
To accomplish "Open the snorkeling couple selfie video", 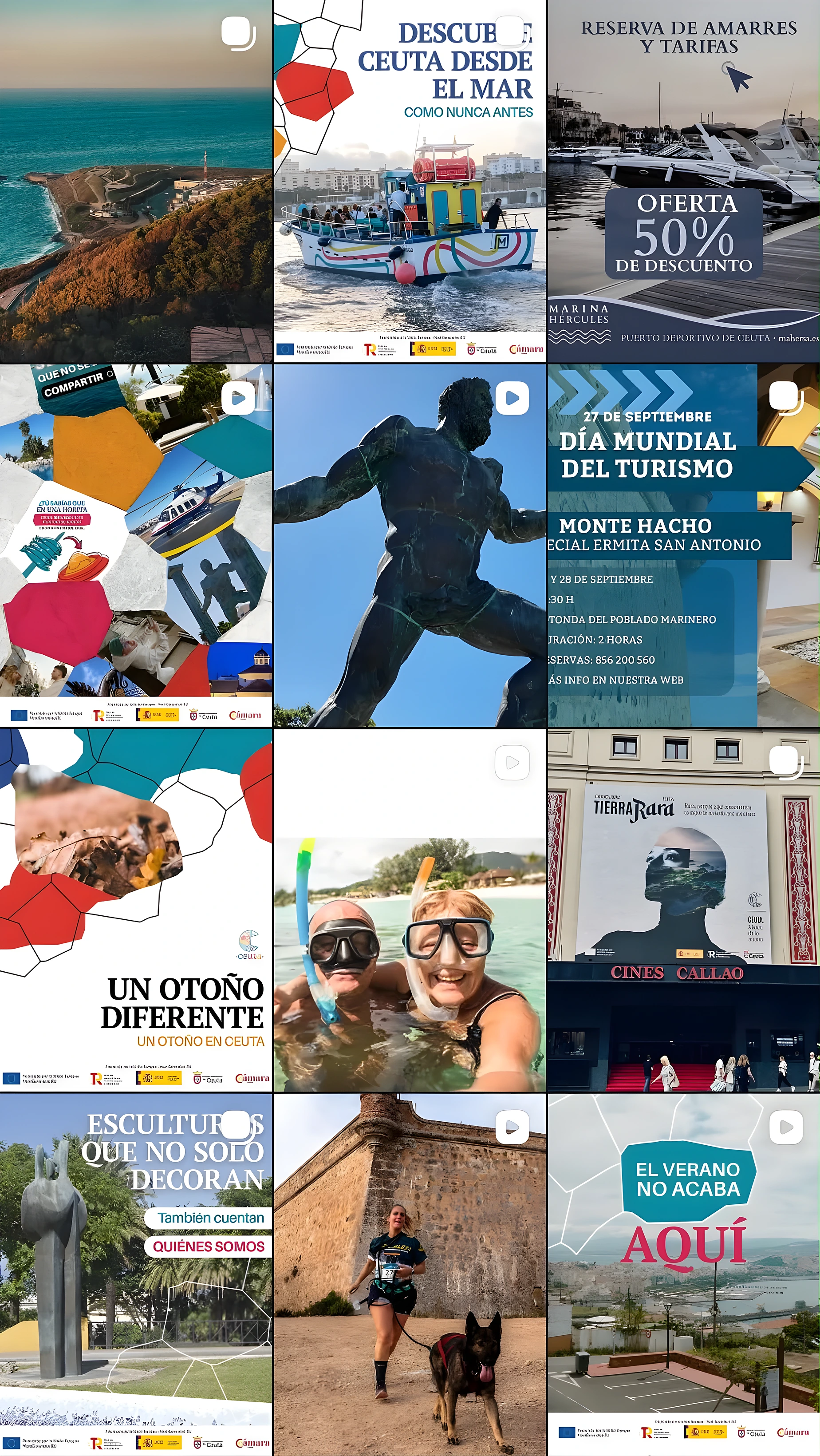I will point(410,910).
